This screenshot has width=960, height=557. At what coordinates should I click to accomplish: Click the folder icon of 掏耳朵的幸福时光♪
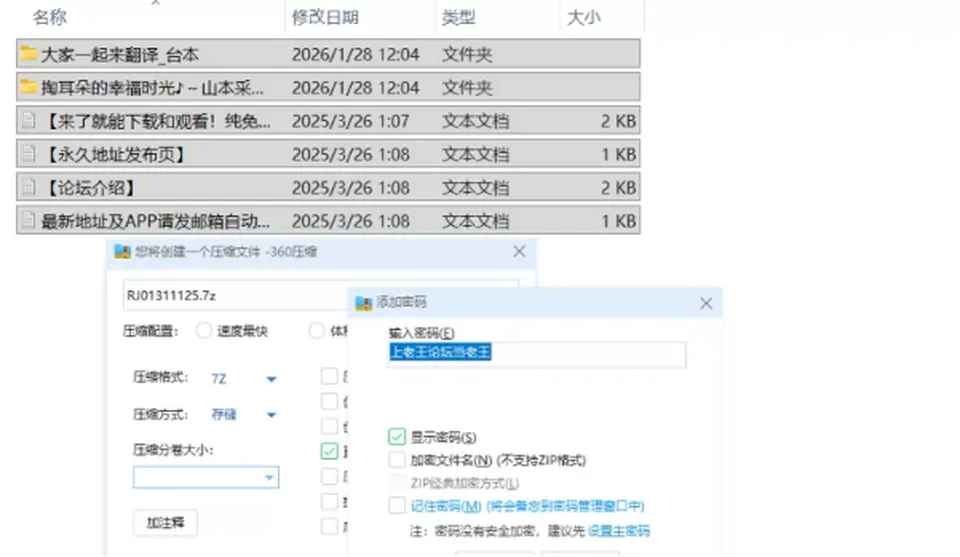(x=28, y=86)
